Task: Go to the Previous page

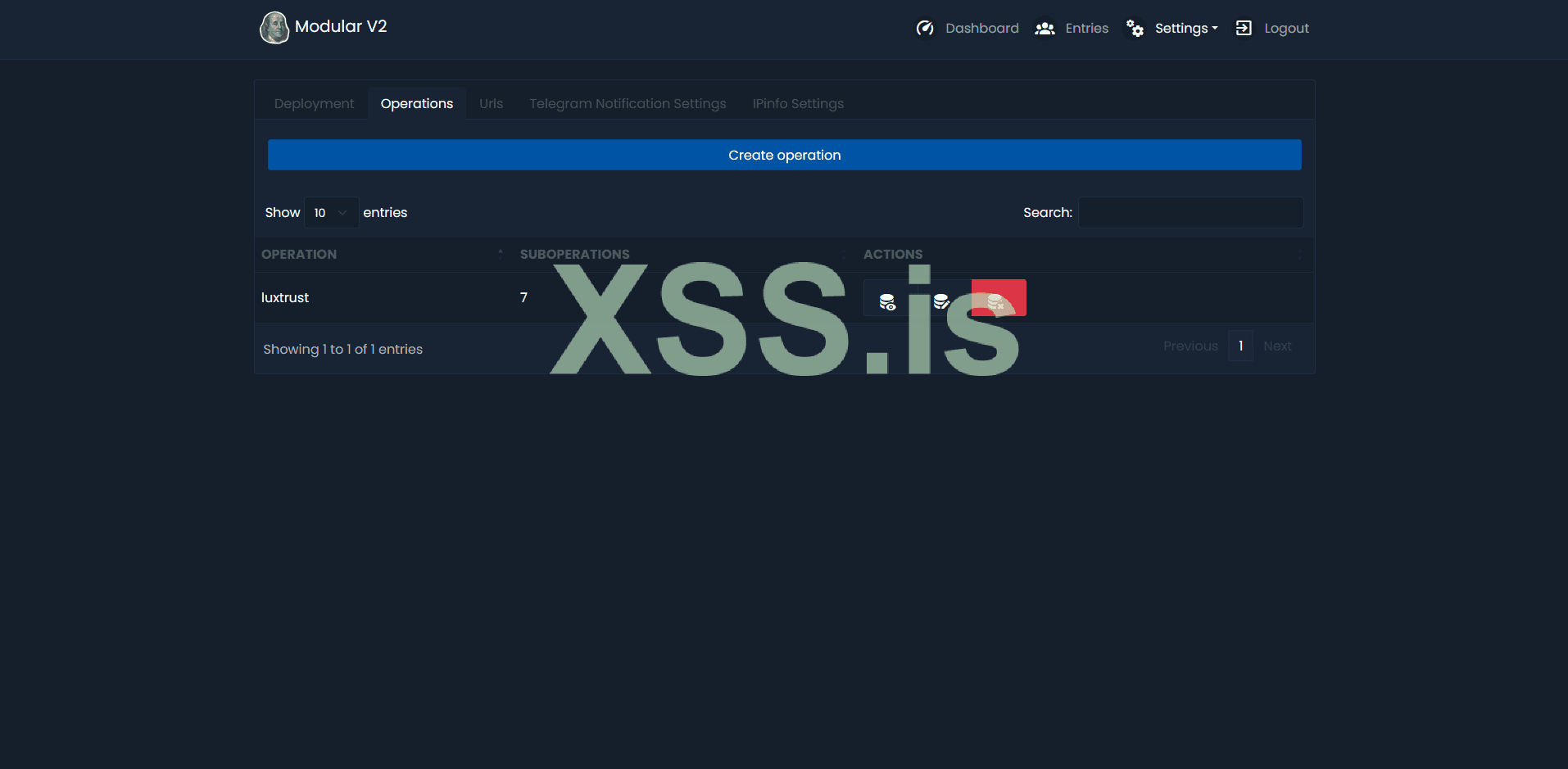Action: (x=1190, y=346)
